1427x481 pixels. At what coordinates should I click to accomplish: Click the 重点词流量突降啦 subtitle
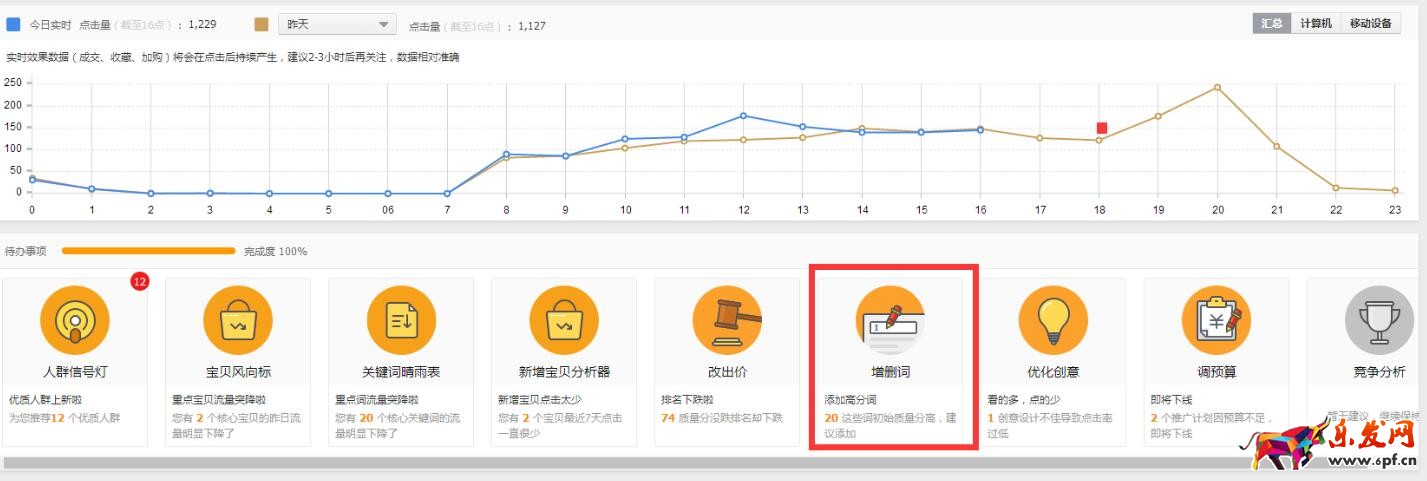click(x=376, y=400)
